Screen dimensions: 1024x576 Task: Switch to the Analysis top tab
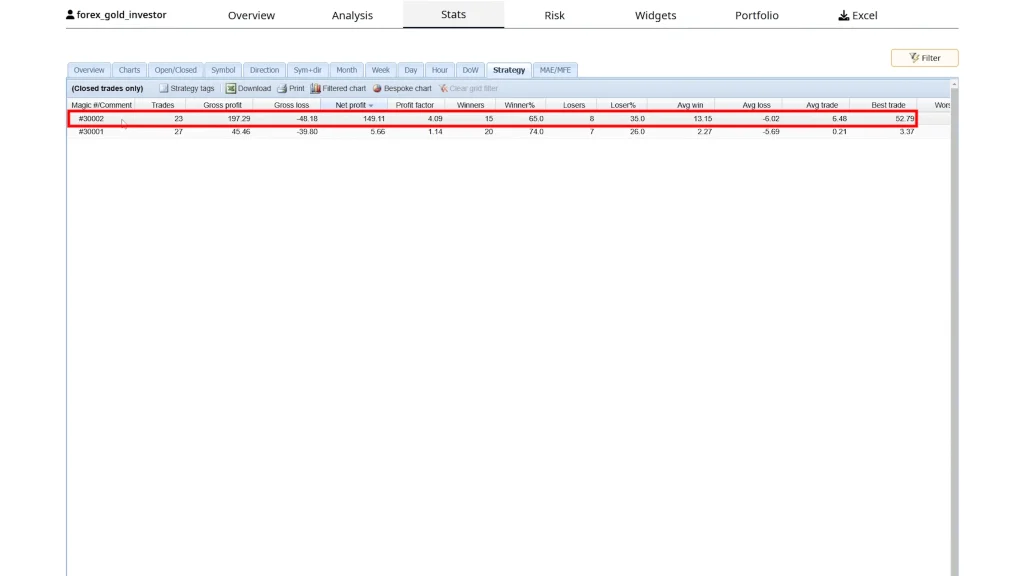pos(352,15)
